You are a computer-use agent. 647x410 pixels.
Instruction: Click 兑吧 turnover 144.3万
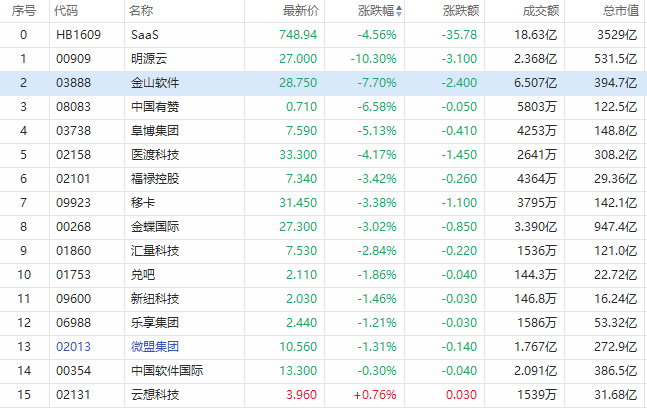tap(535, 274)
